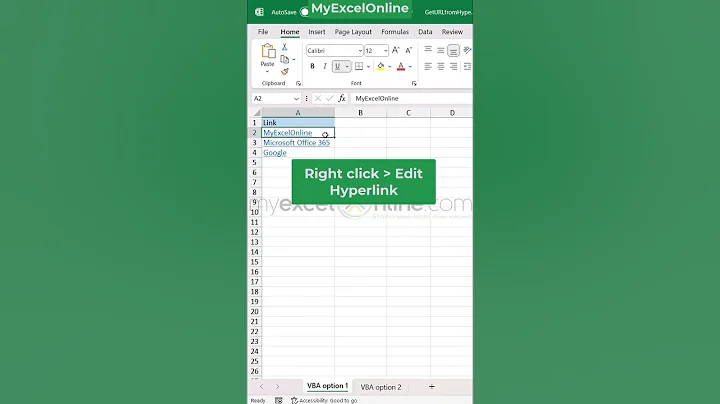
Task: Click the Select All corner triangle
Action: tap(257, 112)
